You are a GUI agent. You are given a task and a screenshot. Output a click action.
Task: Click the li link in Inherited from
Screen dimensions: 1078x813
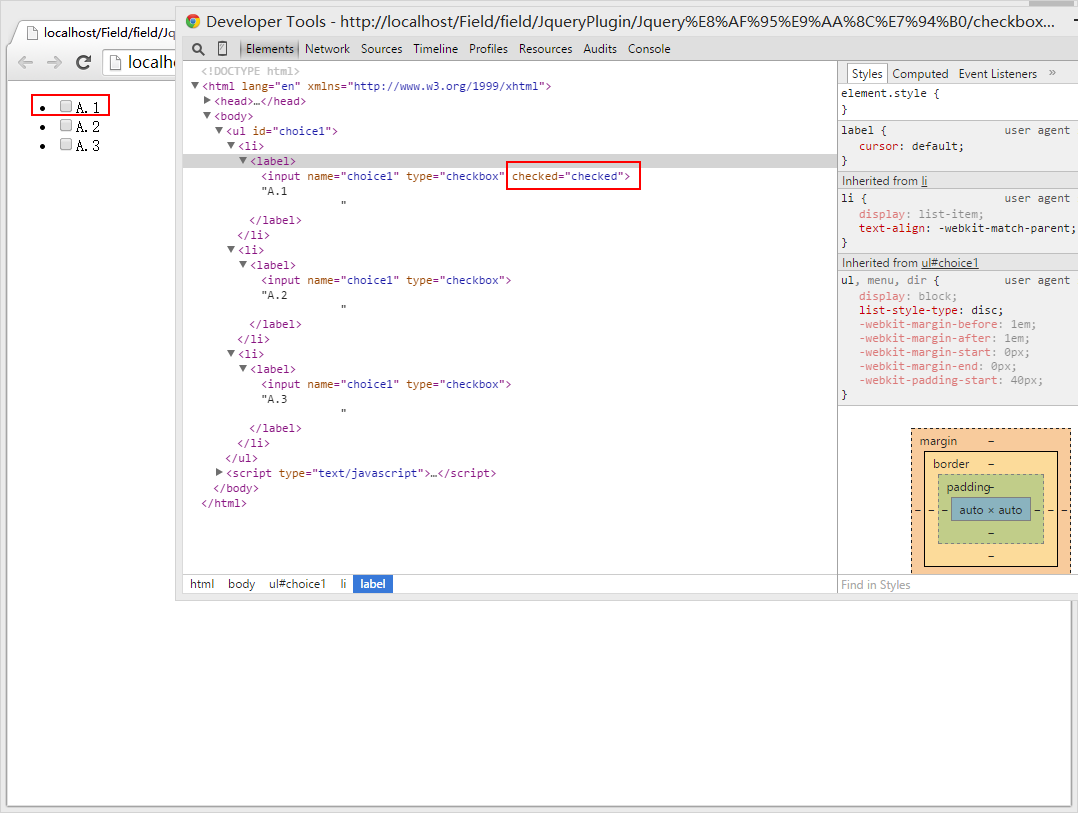pos(924,181)
